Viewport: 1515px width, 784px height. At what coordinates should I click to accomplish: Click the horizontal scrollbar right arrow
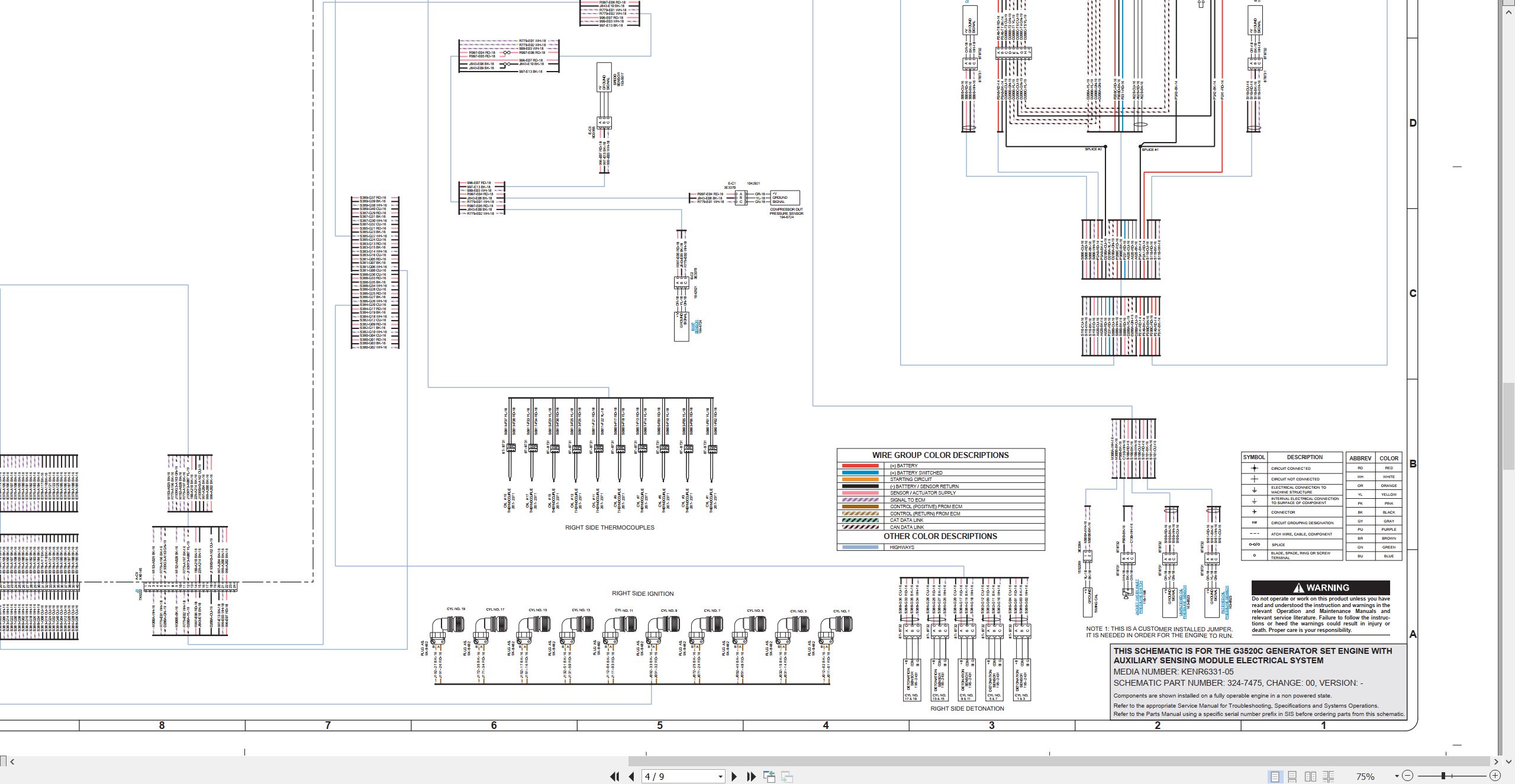click(x=1497, y=762)
